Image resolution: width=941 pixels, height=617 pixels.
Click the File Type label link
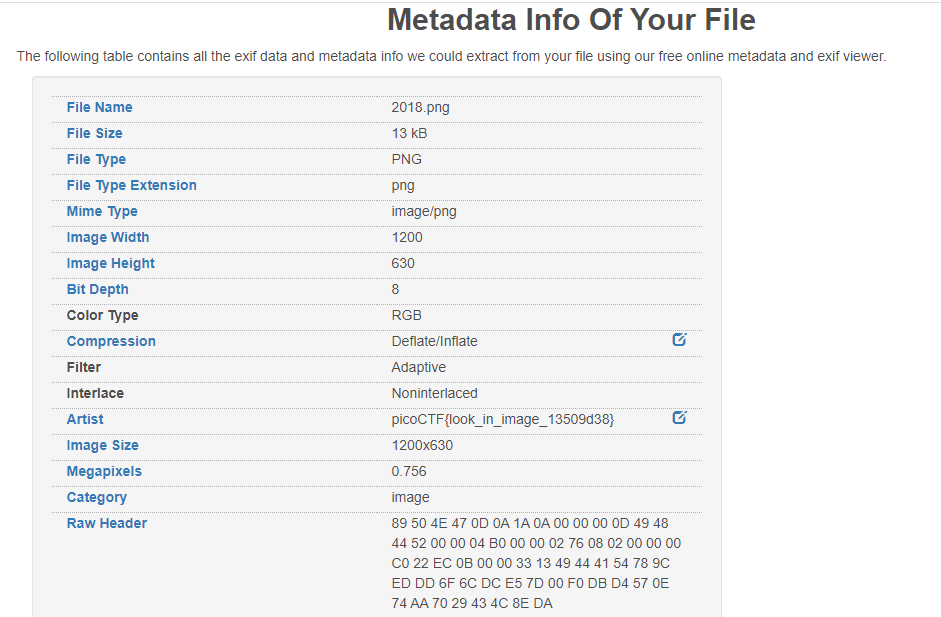click(x=96, y=160)
